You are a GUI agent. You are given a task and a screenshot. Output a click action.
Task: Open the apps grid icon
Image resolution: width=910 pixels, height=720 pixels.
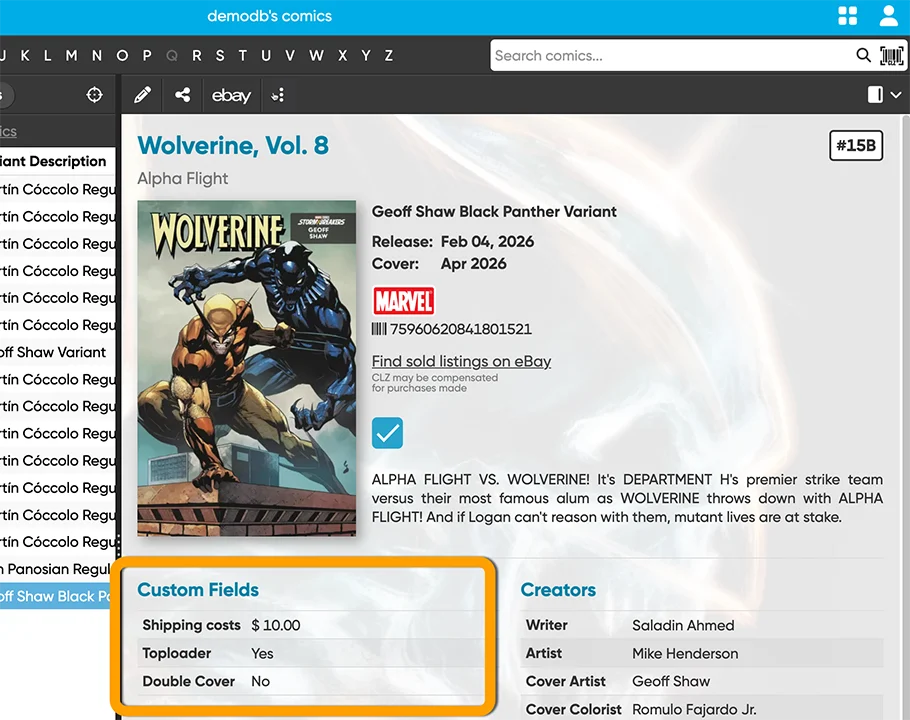click(848, 16)
